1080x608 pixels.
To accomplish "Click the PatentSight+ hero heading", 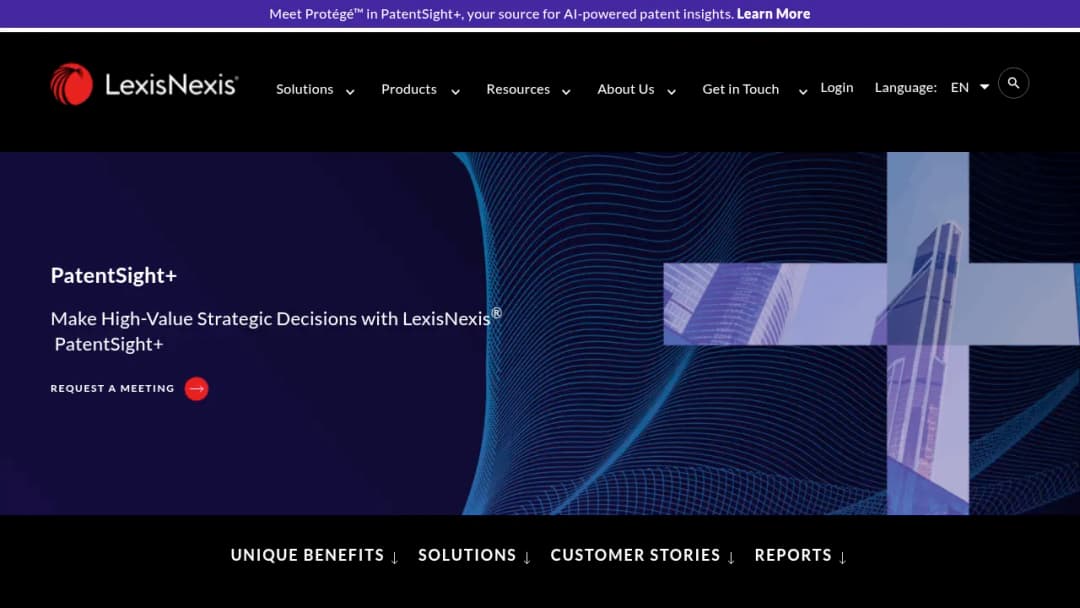I will tap(114, 275).
